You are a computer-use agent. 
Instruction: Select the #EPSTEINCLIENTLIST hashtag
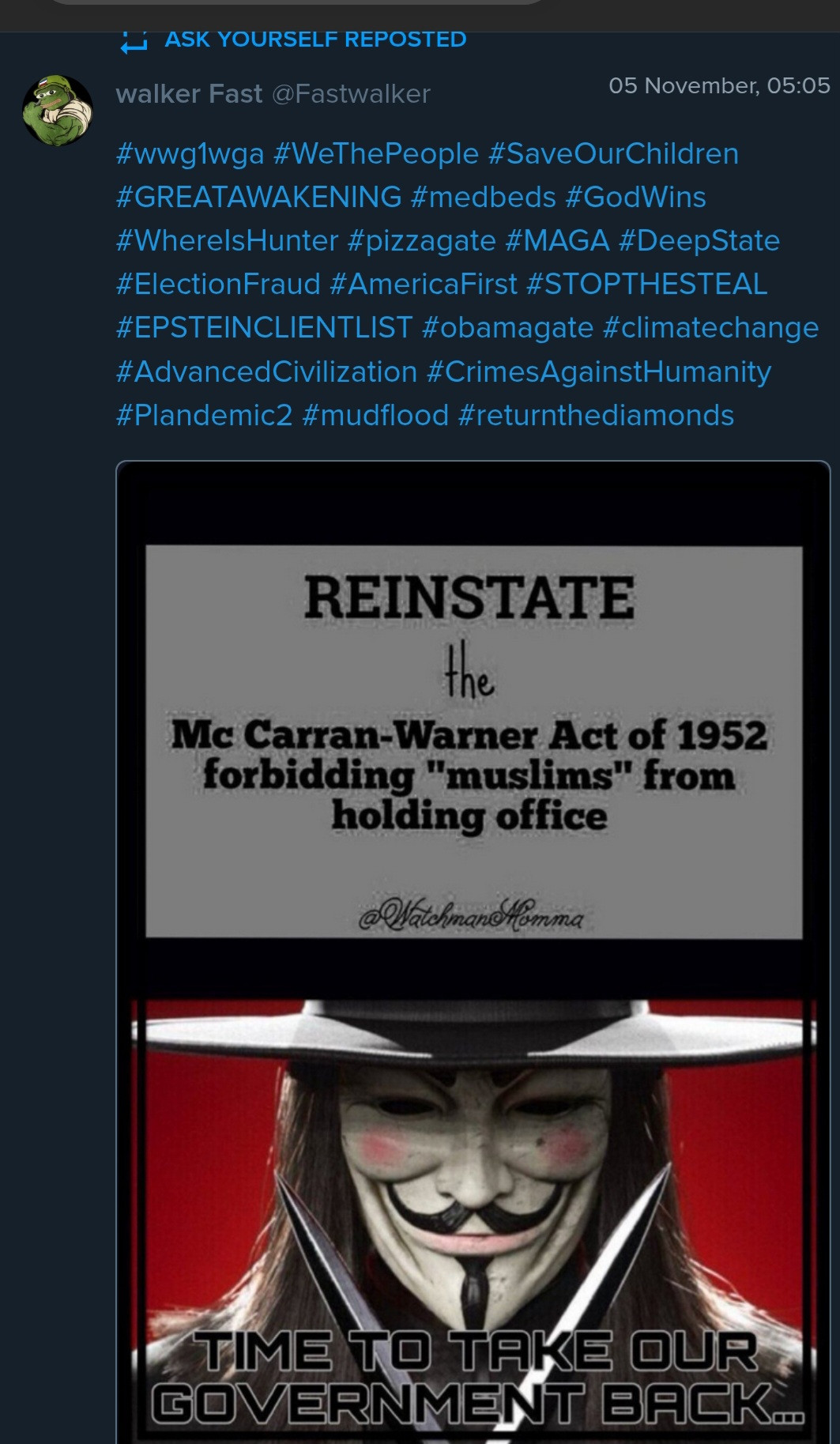click(x=264, y=327)
